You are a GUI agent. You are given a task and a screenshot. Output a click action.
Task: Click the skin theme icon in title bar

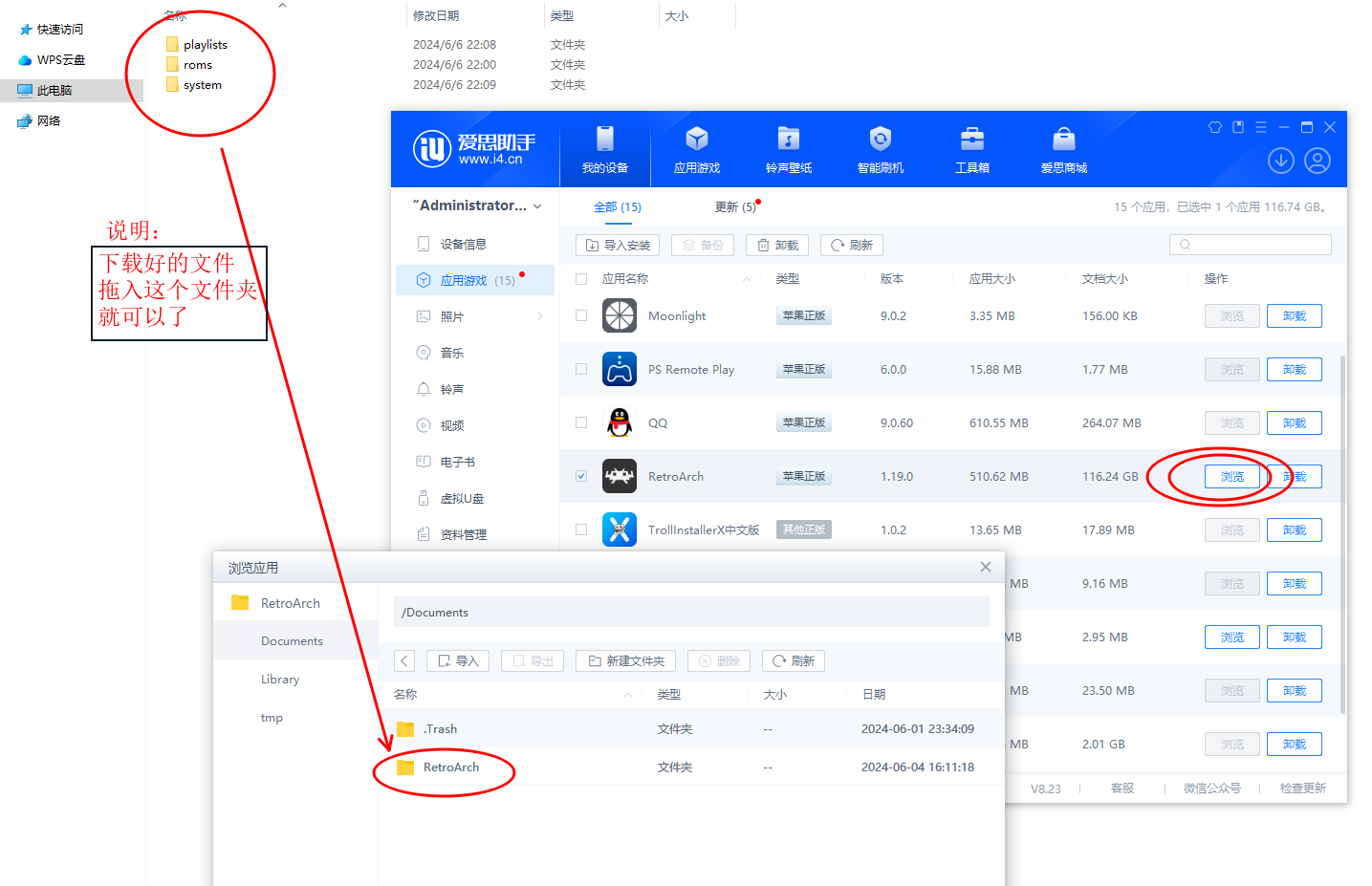click(1215, 127)
